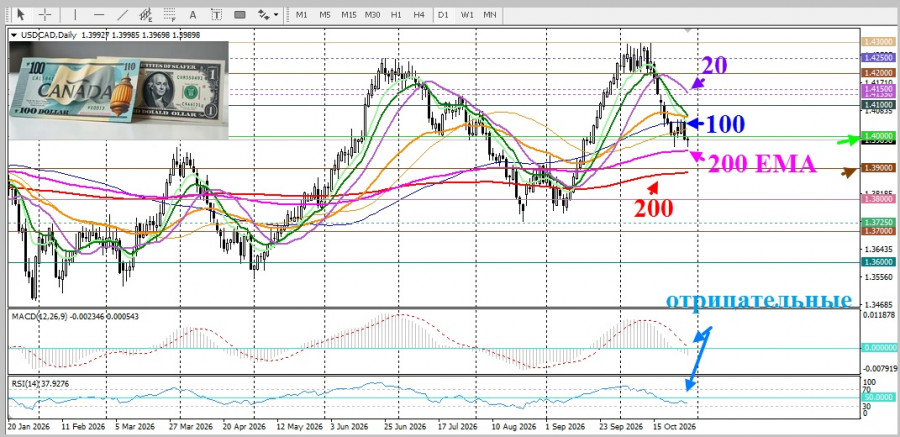900x437 pixels.
Task: Switch to M5 timeframe
Action: coord(325,15)
